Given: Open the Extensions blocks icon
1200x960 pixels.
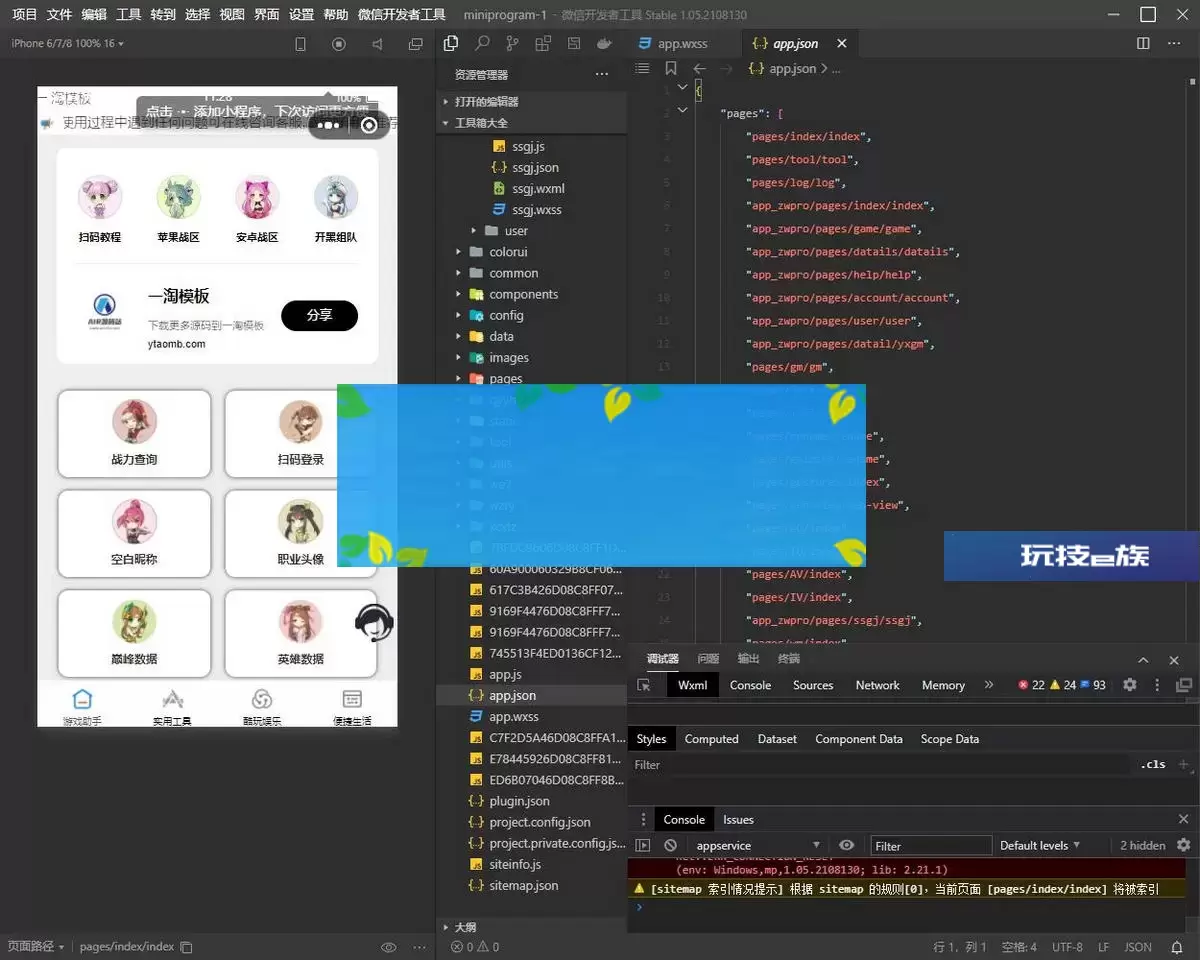Looking at the screenshot, I should pos(543,44).
